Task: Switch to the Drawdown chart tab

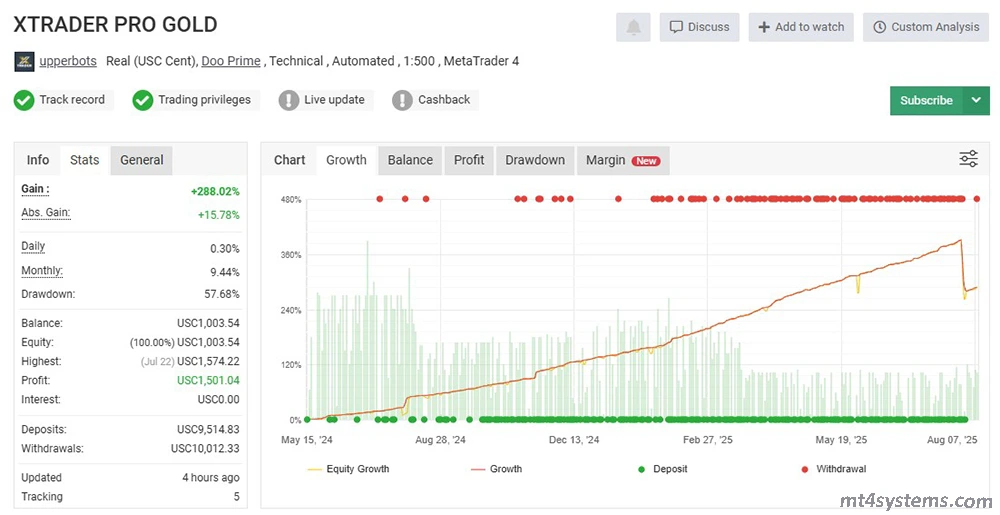Action: (535, 160)
